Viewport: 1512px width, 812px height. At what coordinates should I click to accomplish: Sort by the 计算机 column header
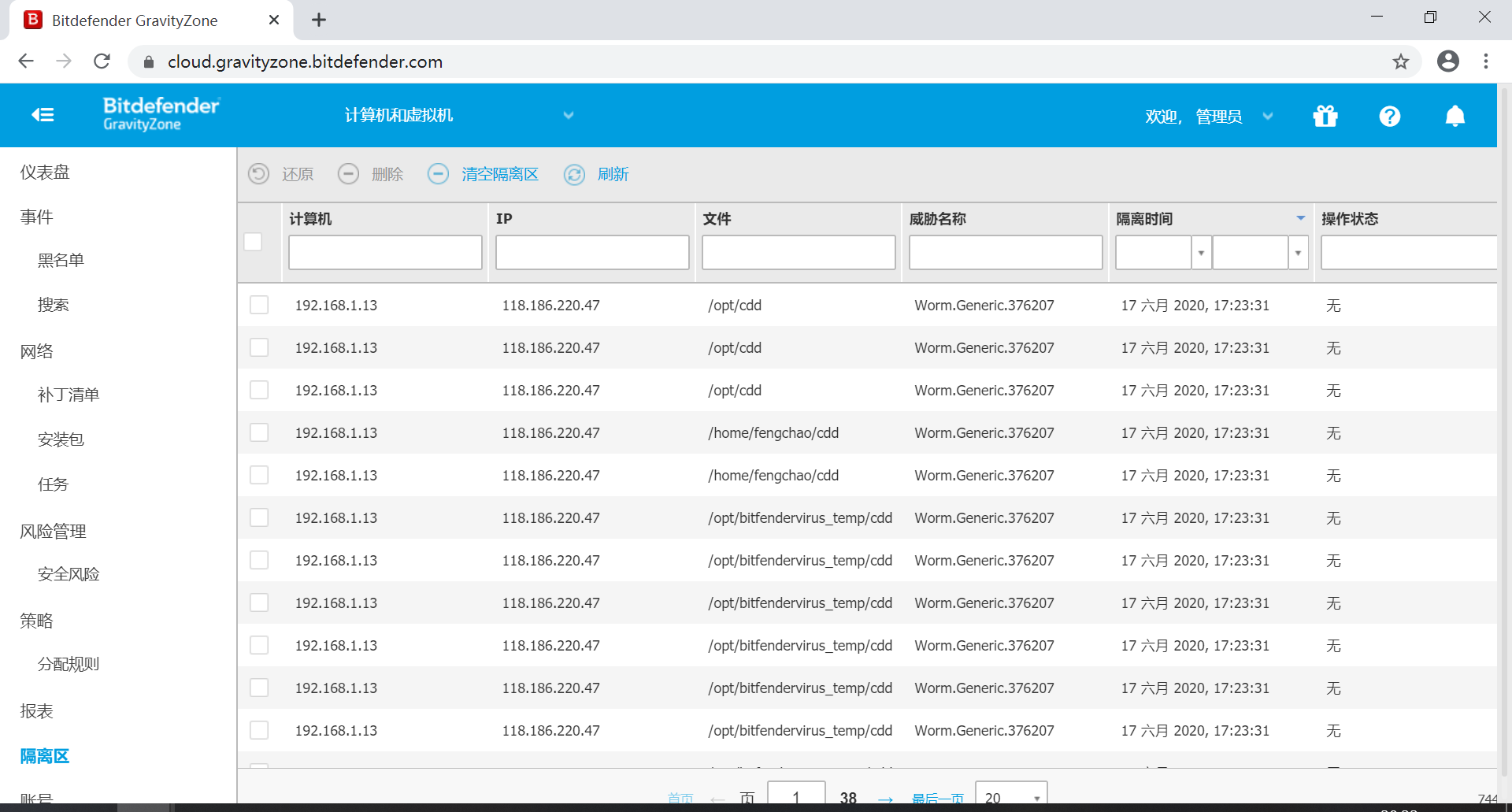[310, 219]
